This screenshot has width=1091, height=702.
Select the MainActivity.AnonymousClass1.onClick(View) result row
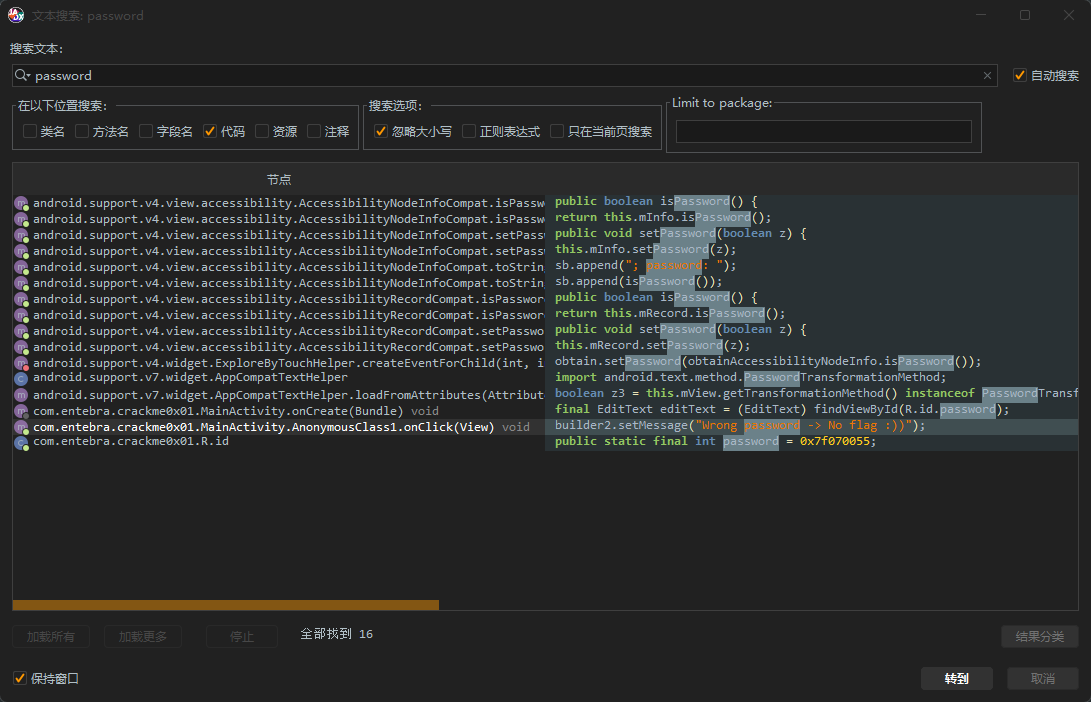[546, 427]
